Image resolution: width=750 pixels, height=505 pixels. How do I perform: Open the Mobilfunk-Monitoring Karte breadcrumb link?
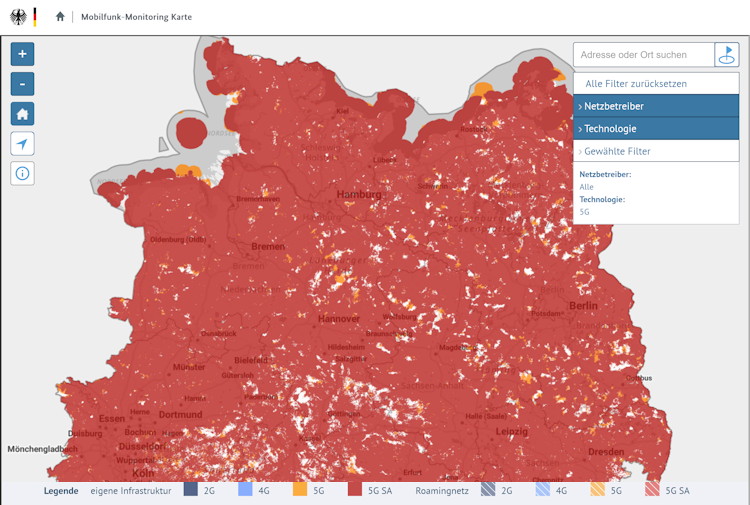(x=136, y=17)
